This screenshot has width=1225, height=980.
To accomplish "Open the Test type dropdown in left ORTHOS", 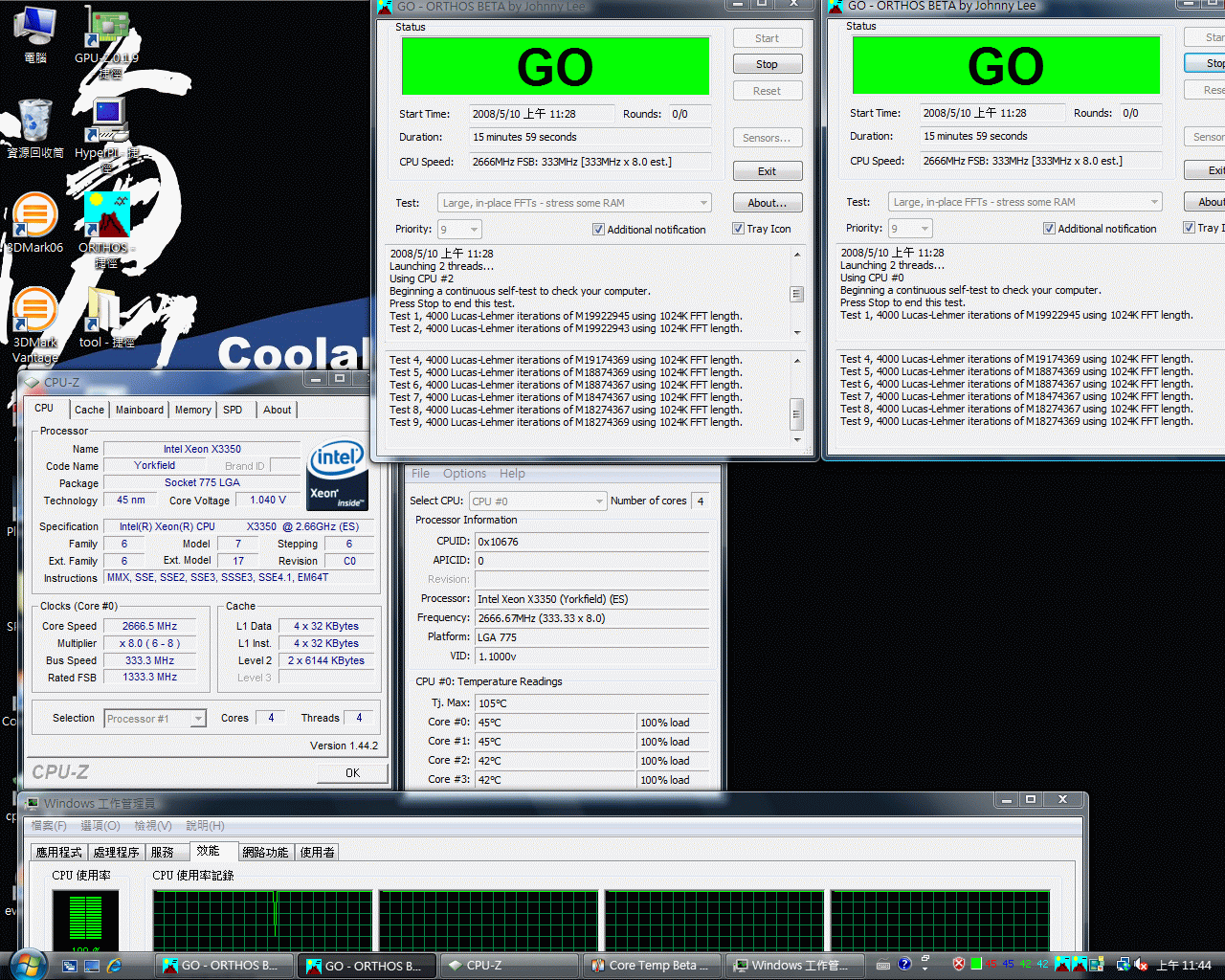I will (574, 203).
